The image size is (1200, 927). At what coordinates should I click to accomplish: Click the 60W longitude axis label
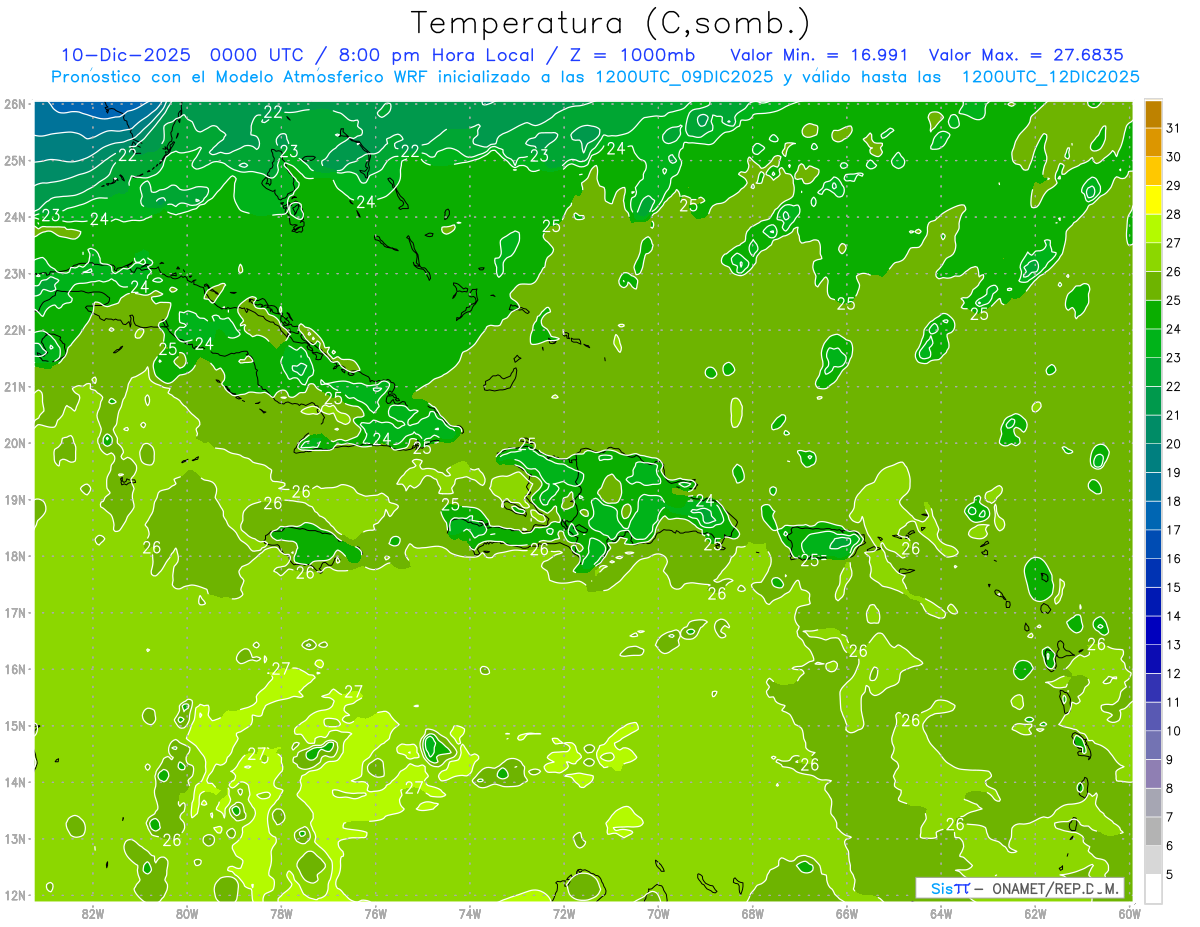click(x=1130, y=913)
